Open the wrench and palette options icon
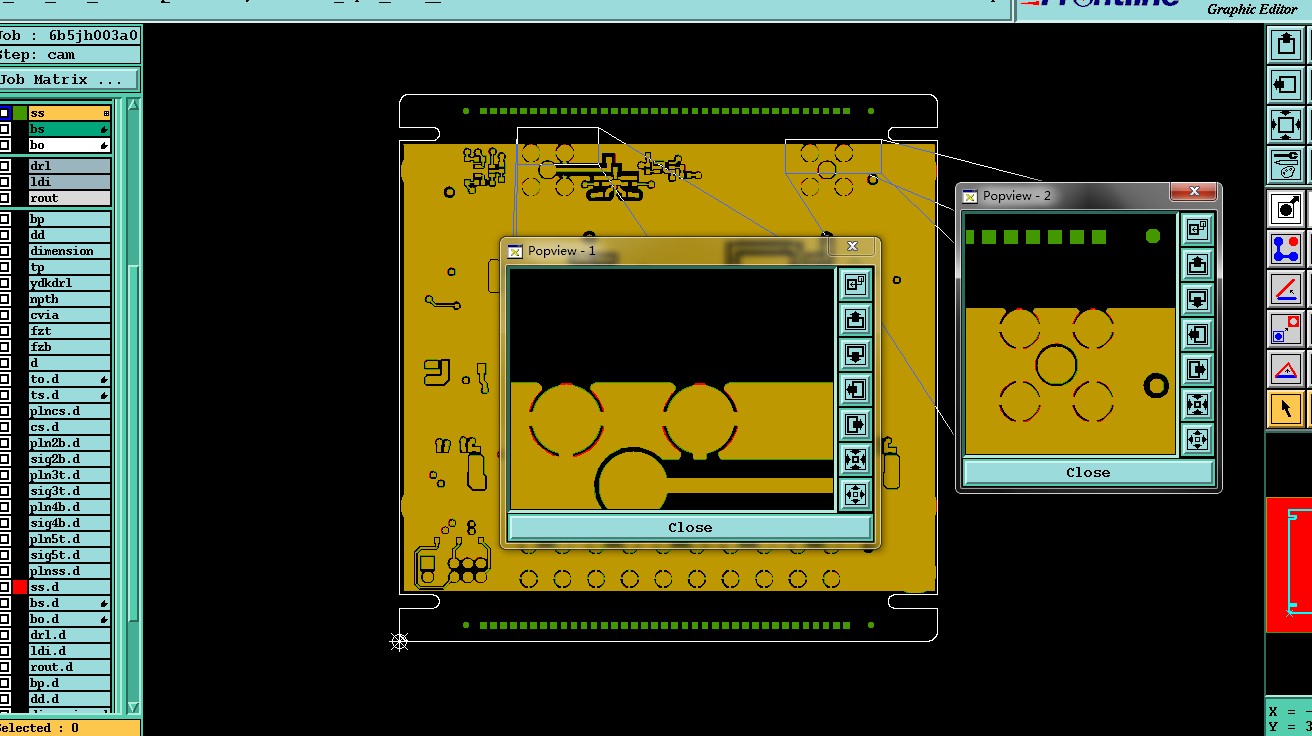The width and height of the screenshot is (1312, 736). (x=1286, y=165)
